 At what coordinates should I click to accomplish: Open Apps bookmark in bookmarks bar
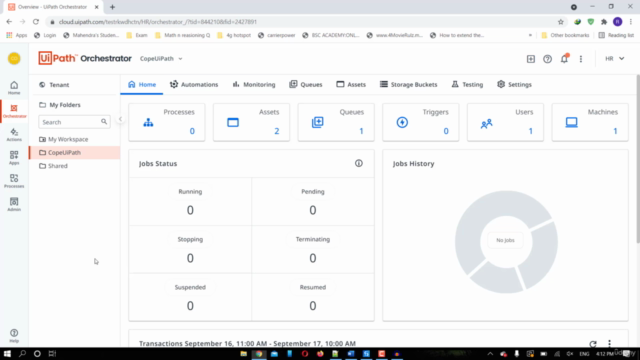click(x=17, y=35)
